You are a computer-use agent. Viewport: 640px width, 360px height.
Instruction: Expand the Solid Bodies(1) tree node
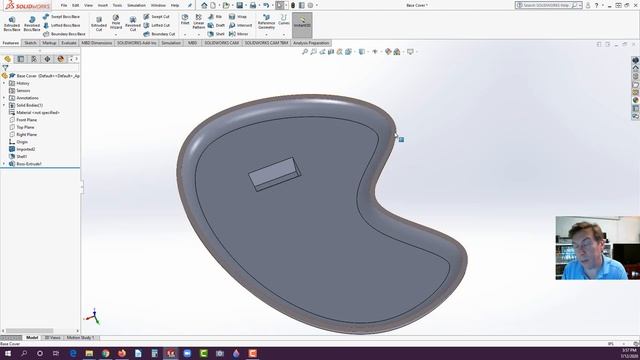[4, 105]
